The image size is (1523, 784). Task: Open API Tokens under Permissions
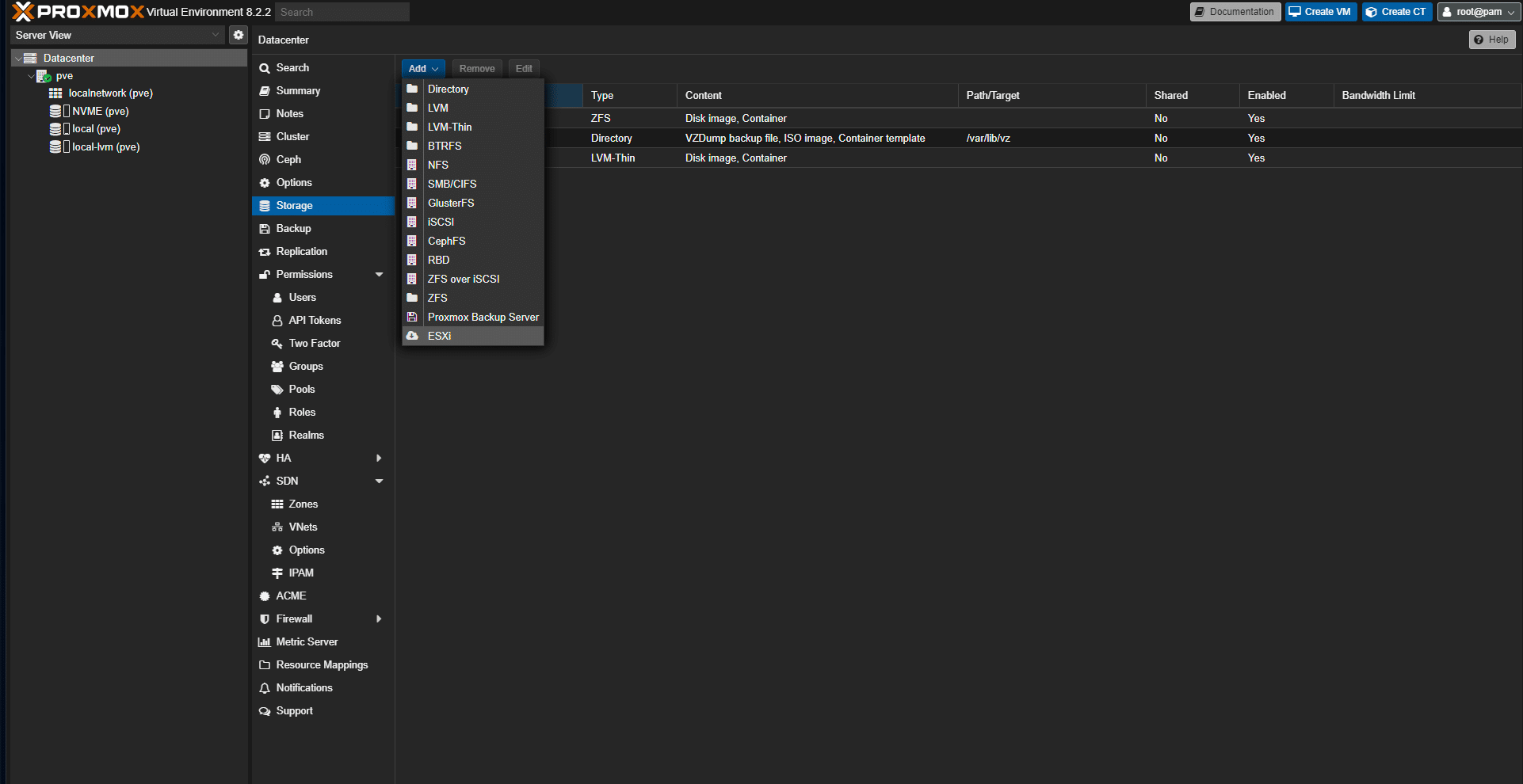[x=323, y=321]
